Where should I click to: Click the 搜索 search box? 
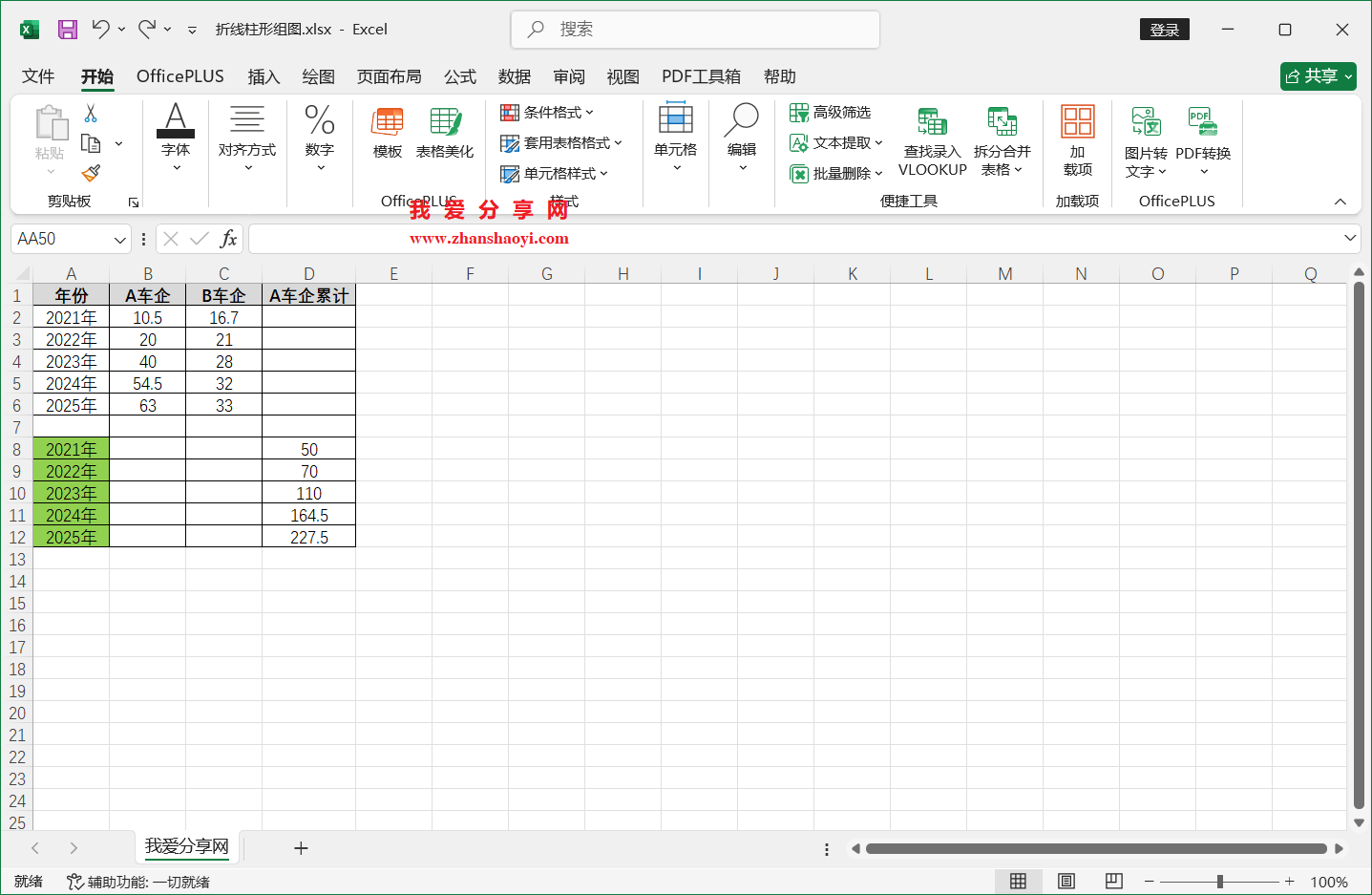696,30
